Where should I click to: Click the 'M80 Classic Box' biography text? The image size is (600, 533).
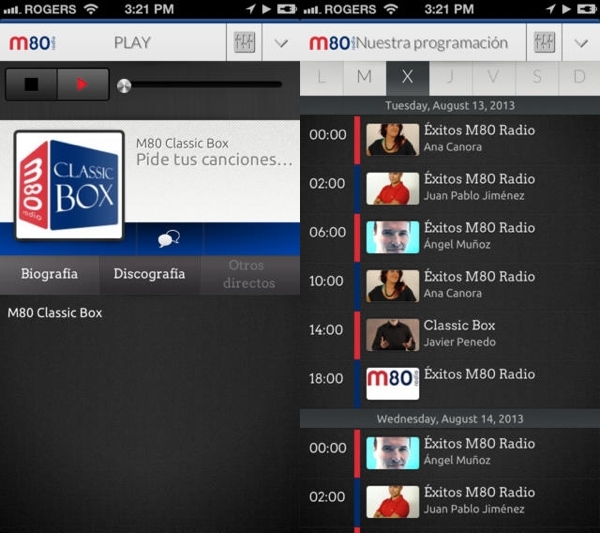(55, 313)
